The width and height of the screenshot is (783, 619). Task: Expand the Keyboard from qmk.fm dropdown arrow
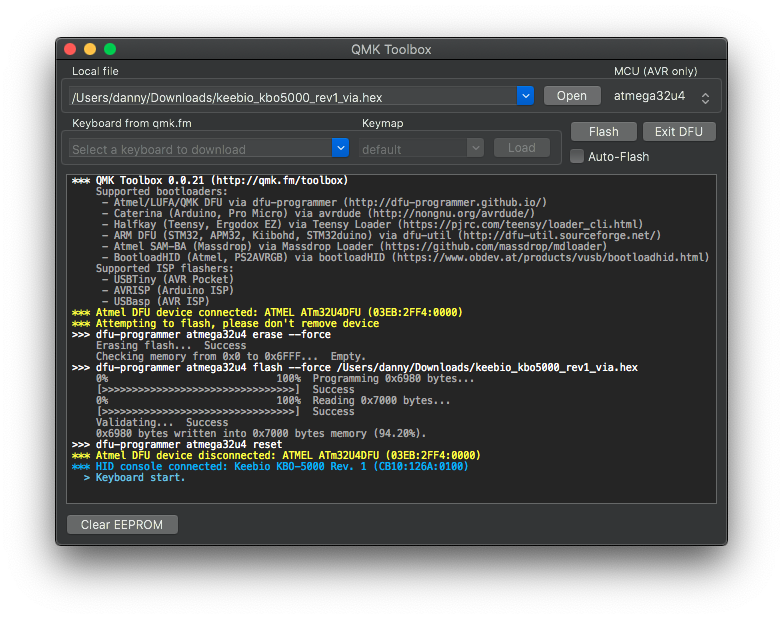click(340, 148)
